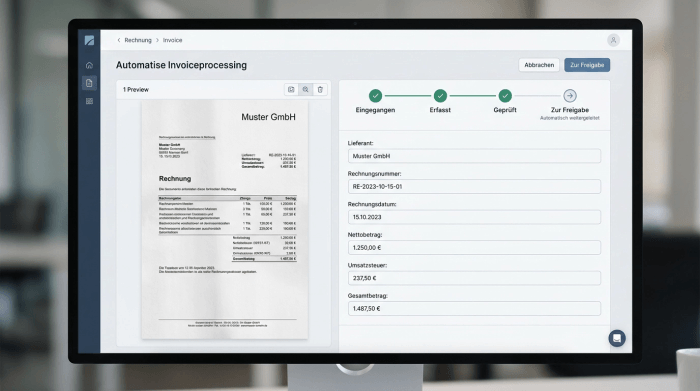The image size is (700, 391).
Task: Focus the Rechnungsnummer field
Action: coord(474,187)
